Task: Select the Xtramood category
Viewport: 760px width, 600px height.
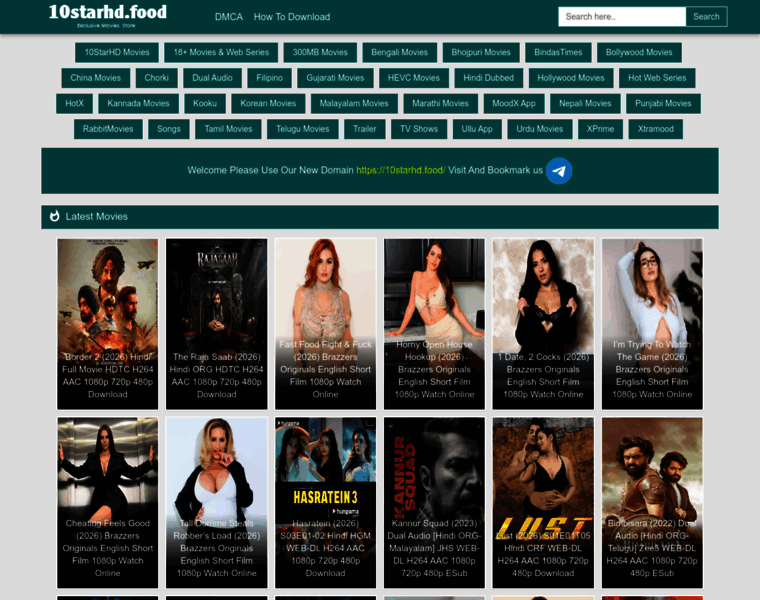Action: tap(655, 129)
